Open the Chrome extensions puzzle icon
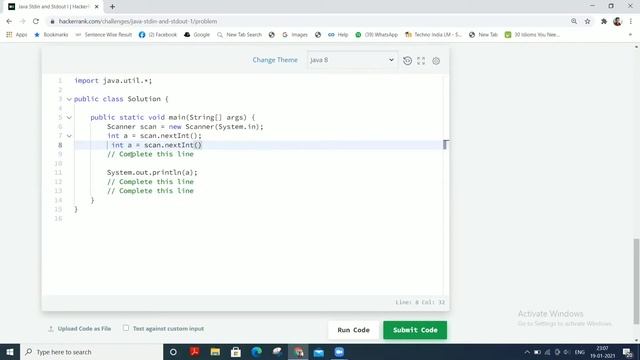Viewport: 640px width, 360px height. click(x=604, y=21)
